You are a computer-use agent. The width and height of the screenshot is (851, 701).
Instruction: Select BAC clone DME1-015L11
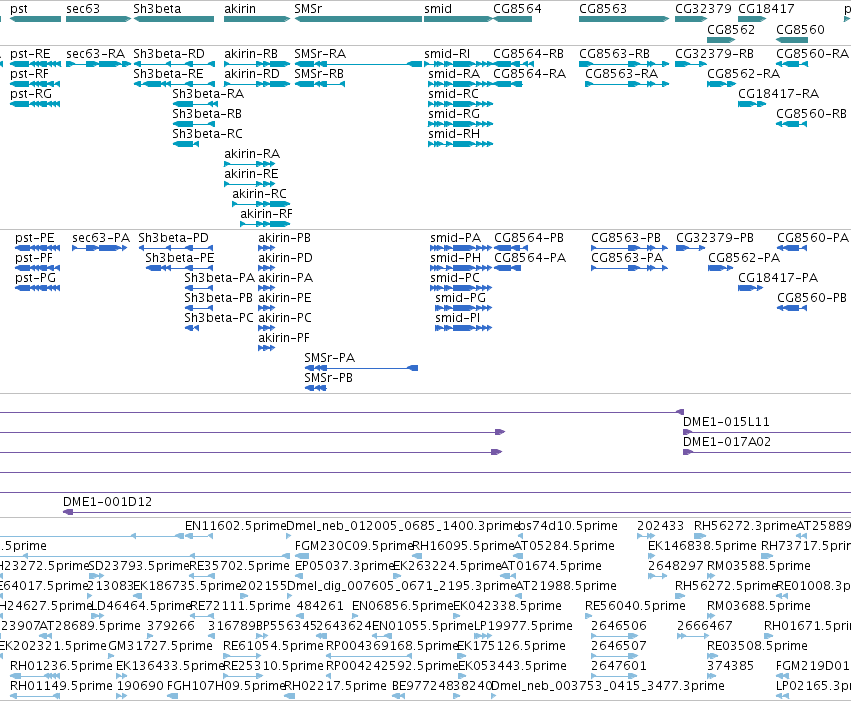coord(726,422)
